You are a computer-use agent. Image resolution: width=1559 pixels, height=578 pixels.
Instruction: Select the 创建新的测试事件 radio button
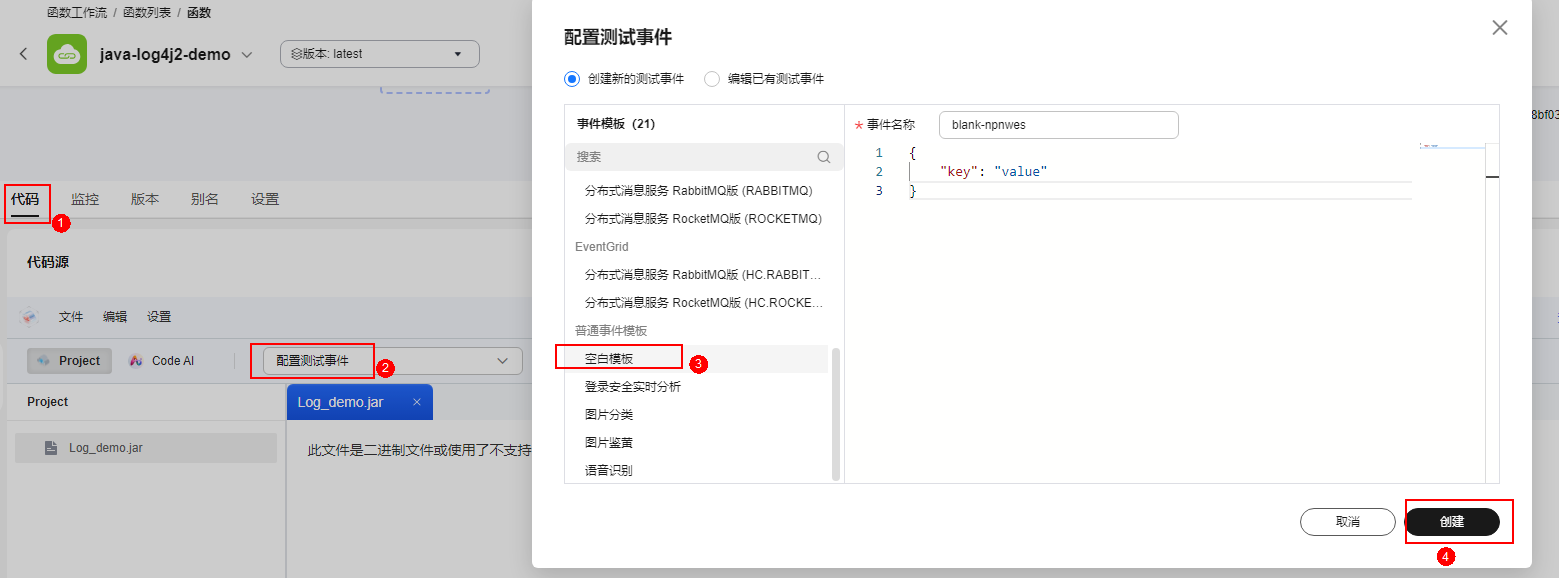pyautogui.click(x=572, y=79)
